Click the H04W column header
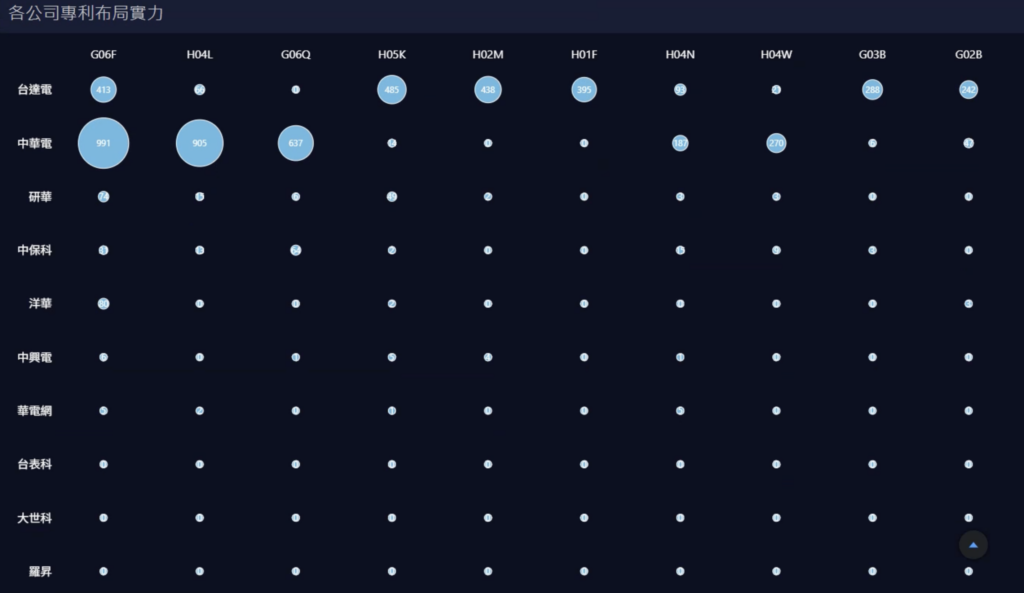The image size is (1024, 593). 776,54
